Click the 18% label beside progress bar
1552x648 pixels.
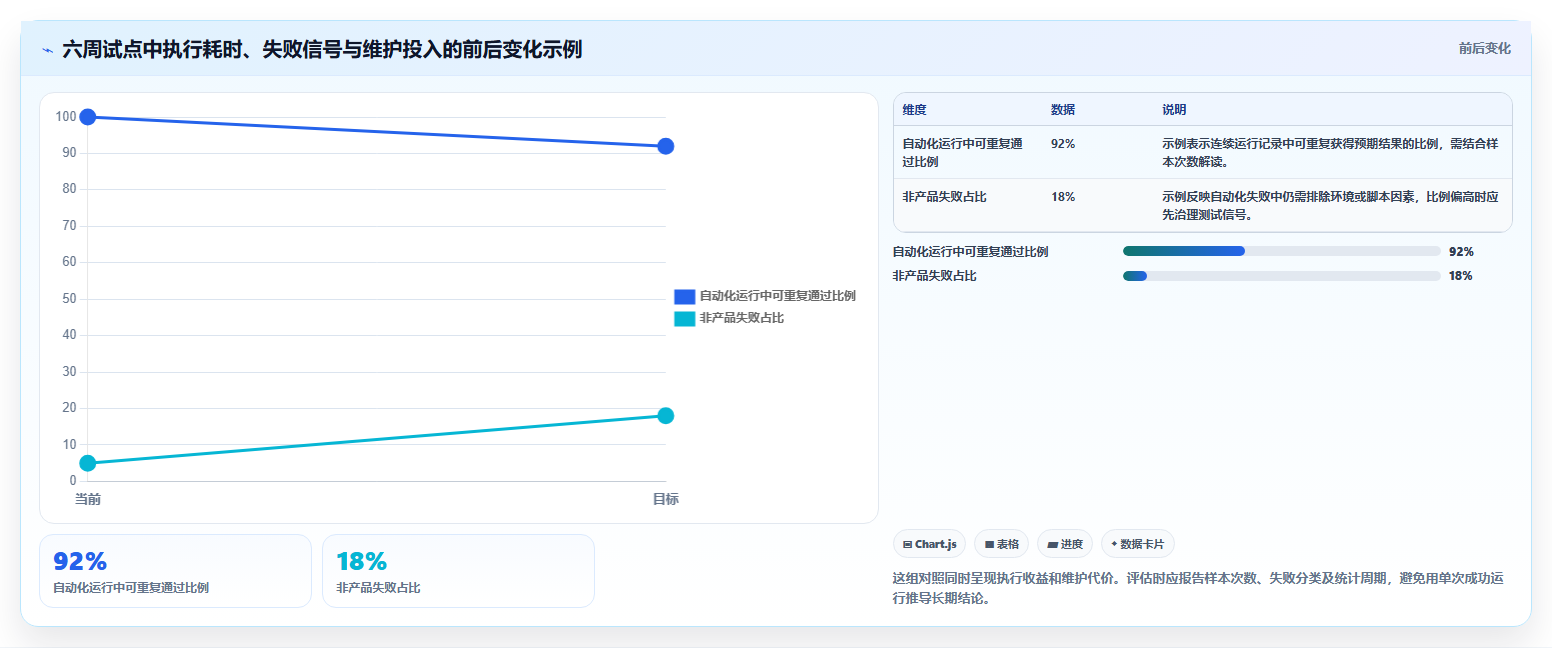(1460, 276)
